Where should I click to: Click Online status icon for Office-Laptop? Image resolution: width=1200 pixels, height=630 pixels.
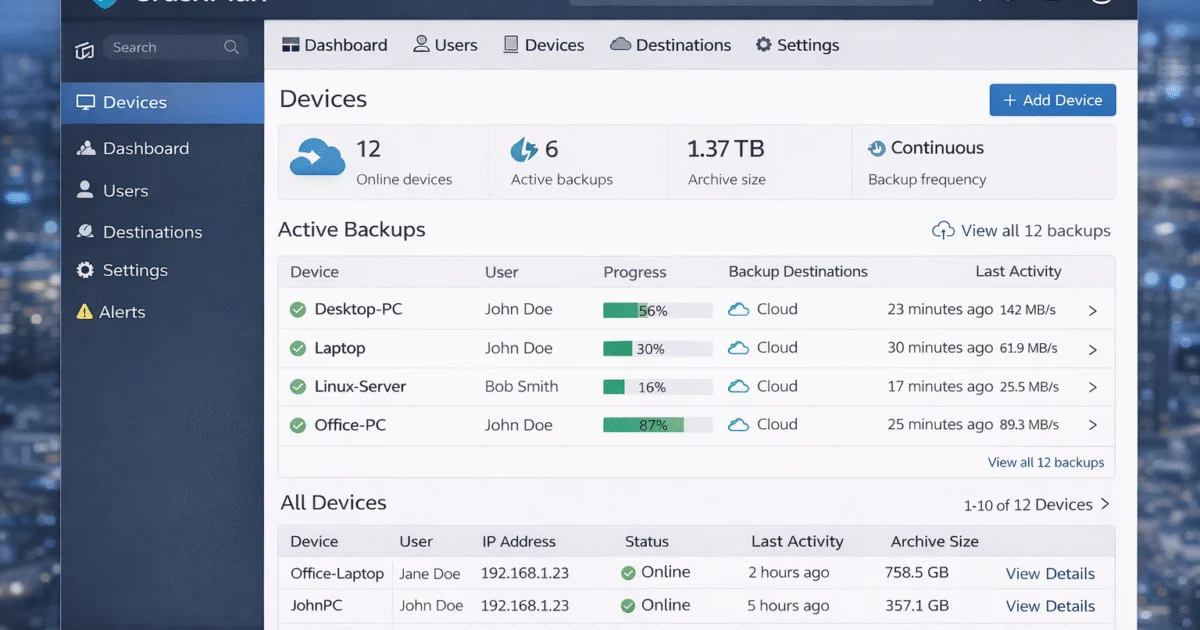(628, 573)
